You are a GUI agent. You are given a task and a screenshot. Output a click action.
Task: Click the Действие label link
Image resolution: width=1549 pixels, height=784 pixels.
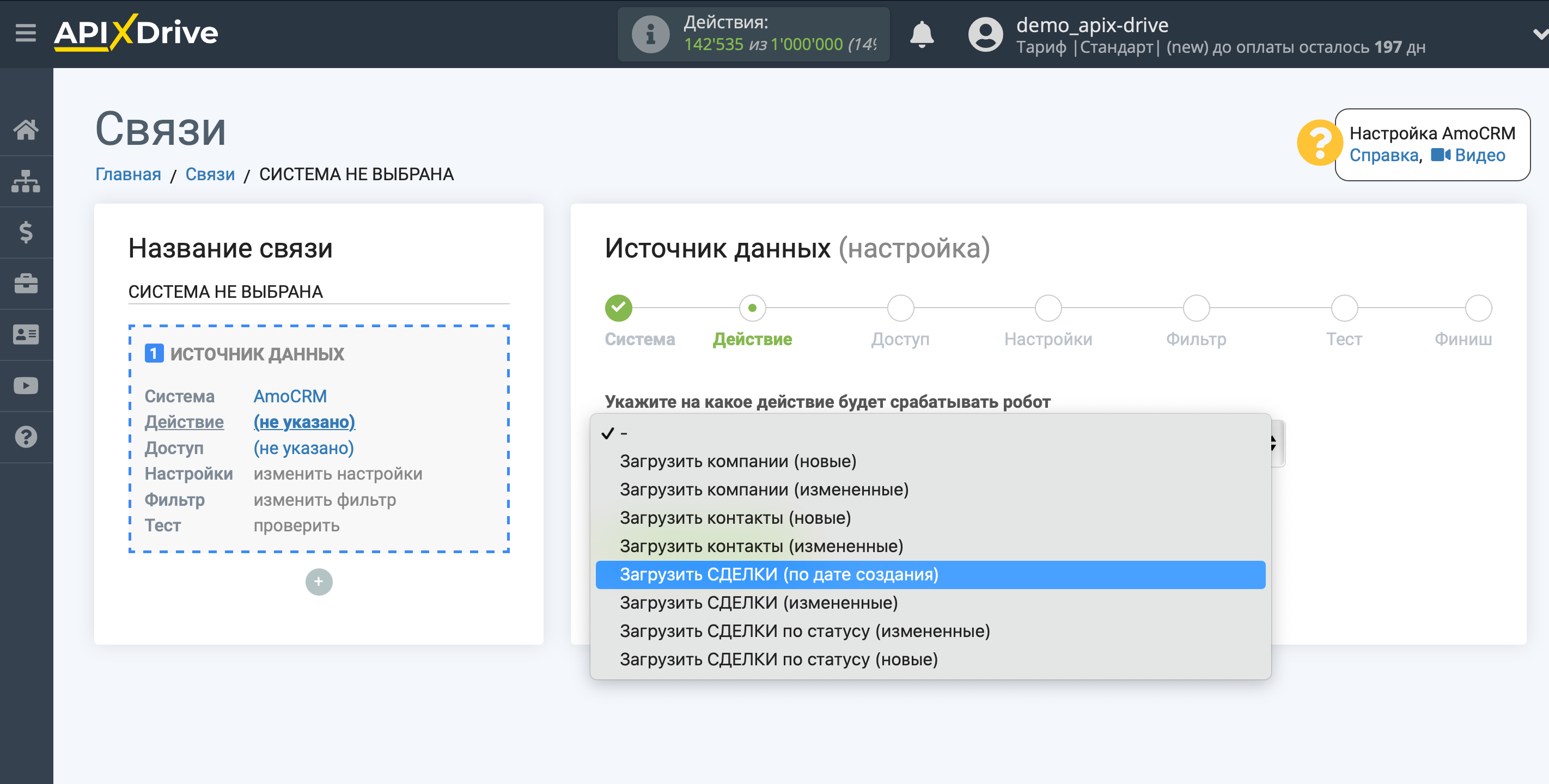point(184,422)
